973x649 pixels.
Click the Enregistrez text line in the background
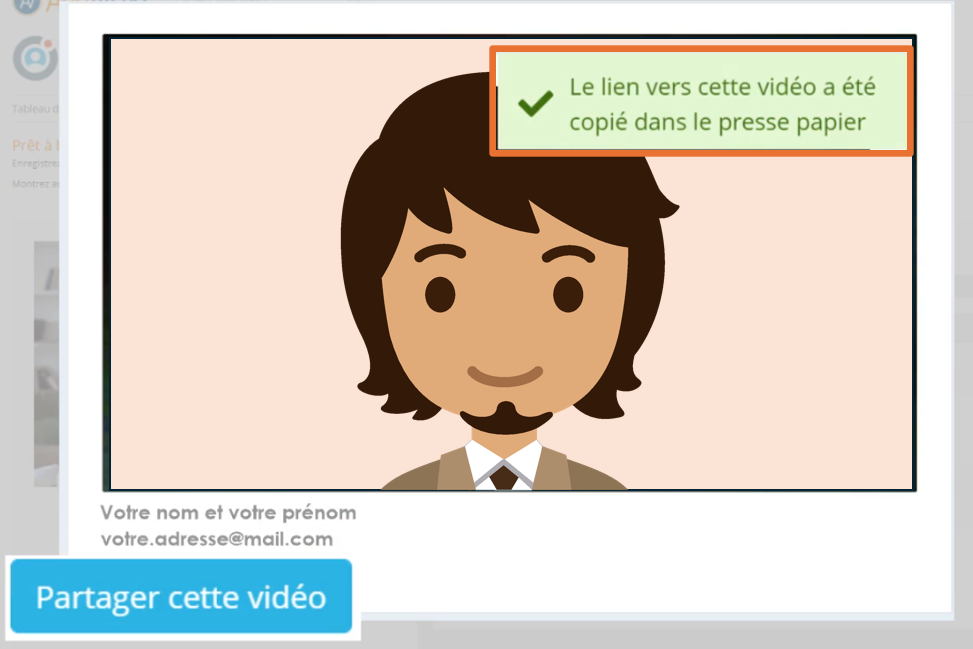tap(35, 164)
